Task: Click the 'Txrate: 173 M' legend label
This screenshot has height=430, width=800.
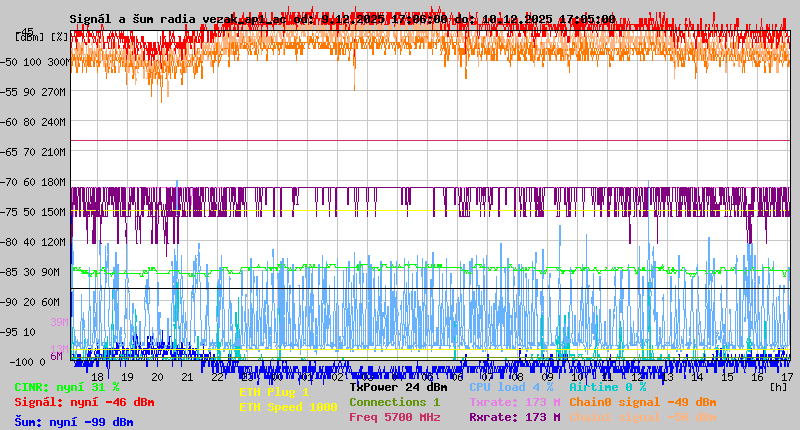Action: [x=515, y=402]
